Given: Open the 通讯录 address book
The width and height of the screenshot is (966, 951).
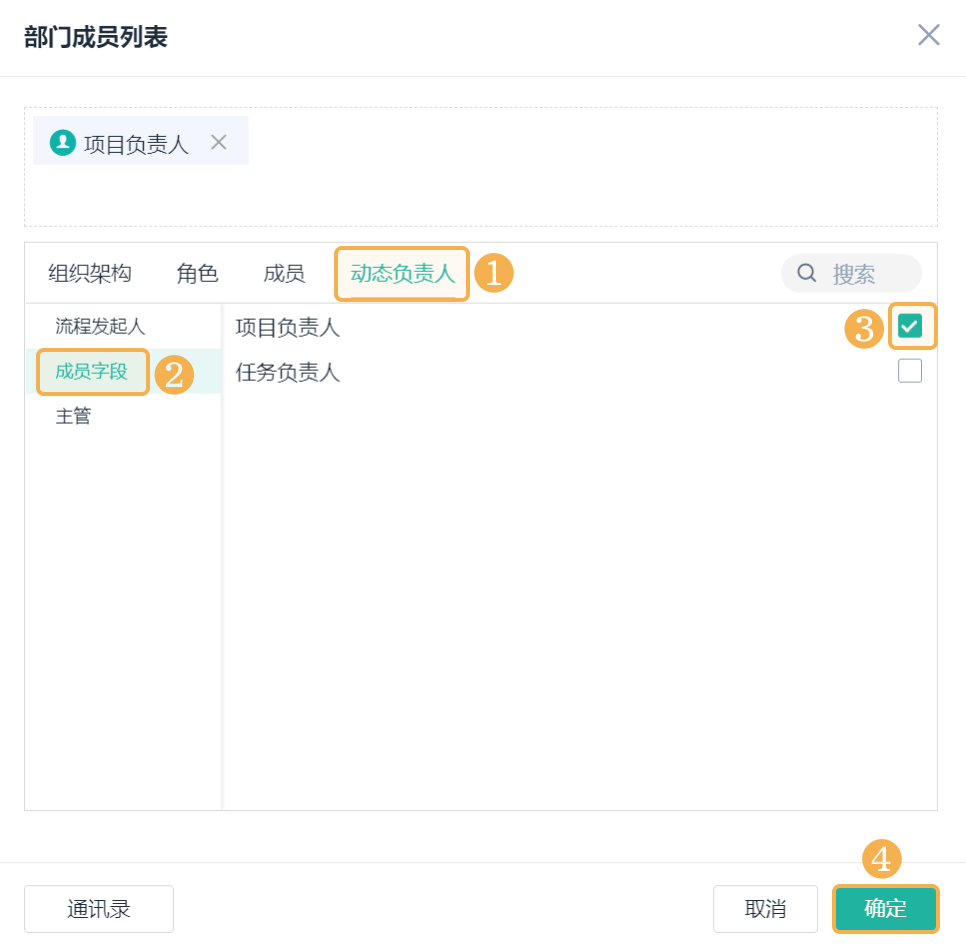Looking at the screenshot, I should (x=98, y=909).
